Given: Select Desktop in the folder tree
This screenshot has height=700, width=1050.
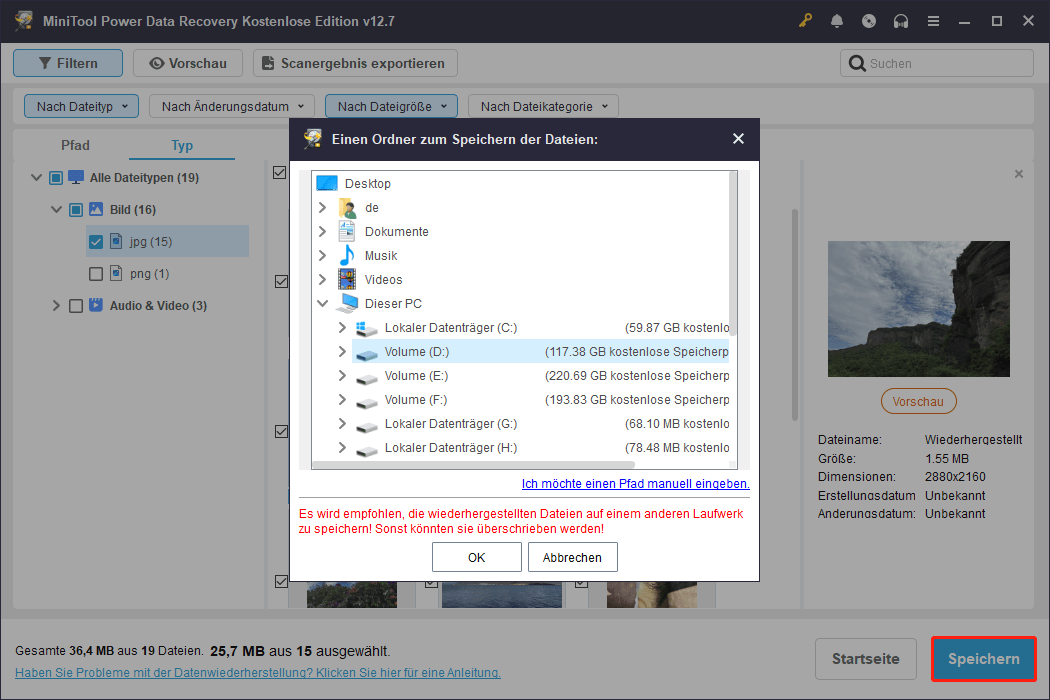Looking at the screenshot, I should click(x=368, y=184).
